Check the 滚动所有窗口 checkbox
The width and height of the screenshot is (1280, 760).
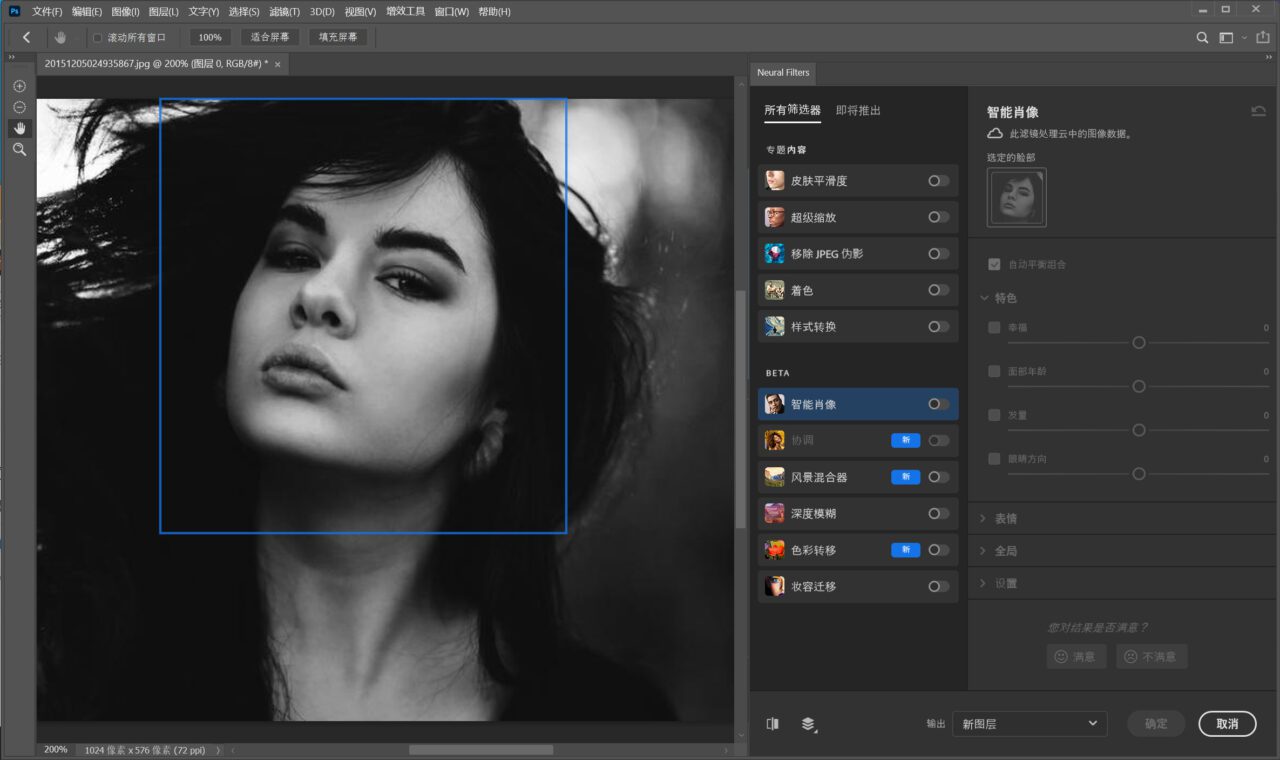[x=98, y=38]
